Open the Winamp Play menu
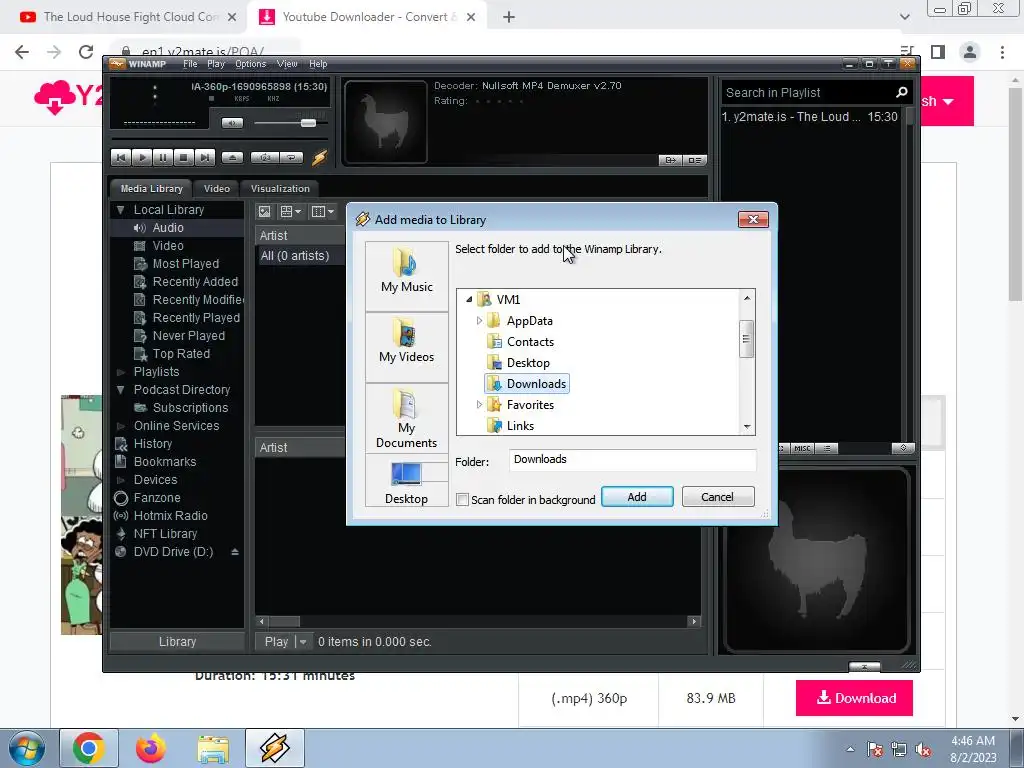The height and width of the screenshot is (768, 1024). (216, 64)
